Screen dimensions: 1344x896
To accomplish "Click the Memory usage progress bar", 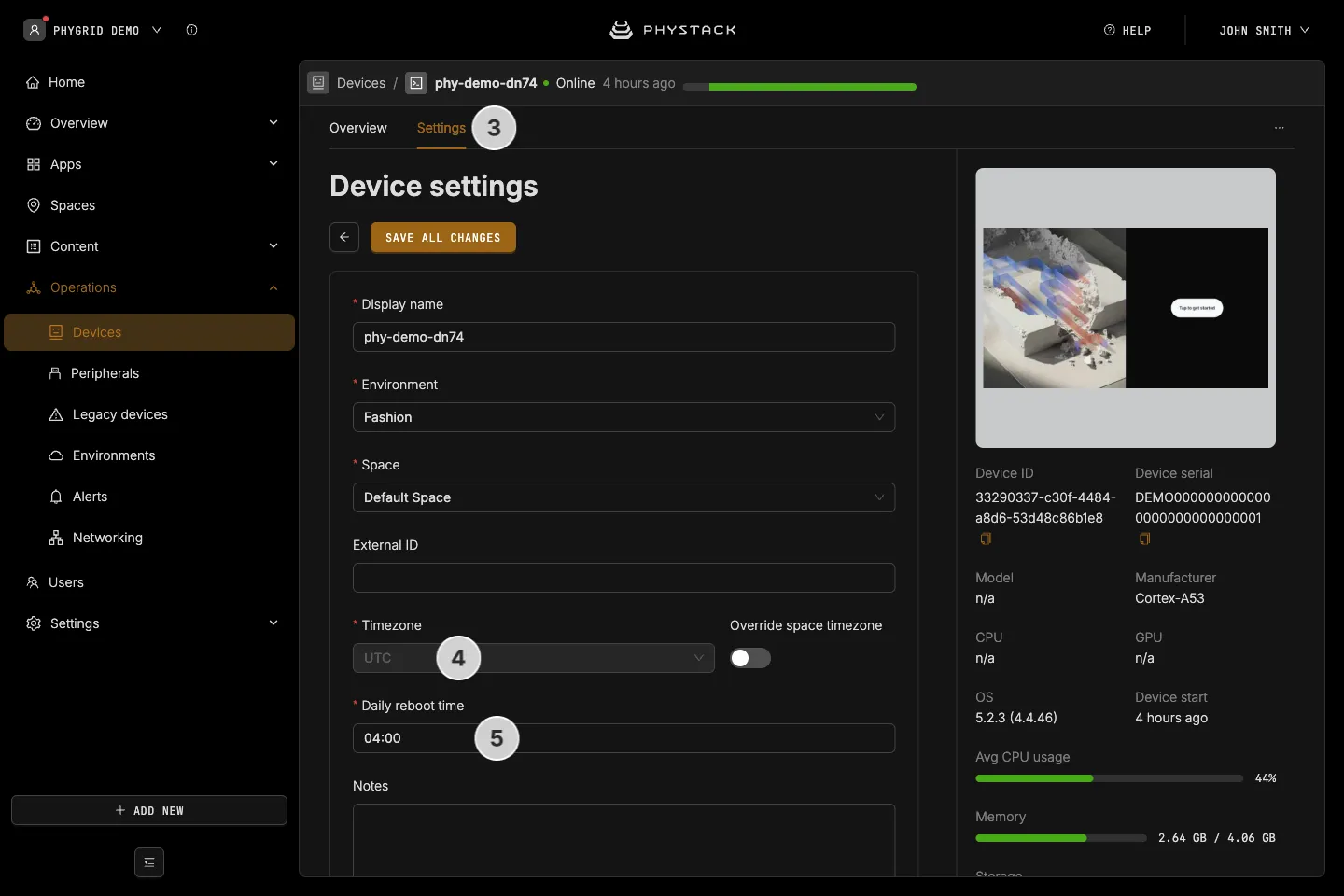I will [1061, 838].
